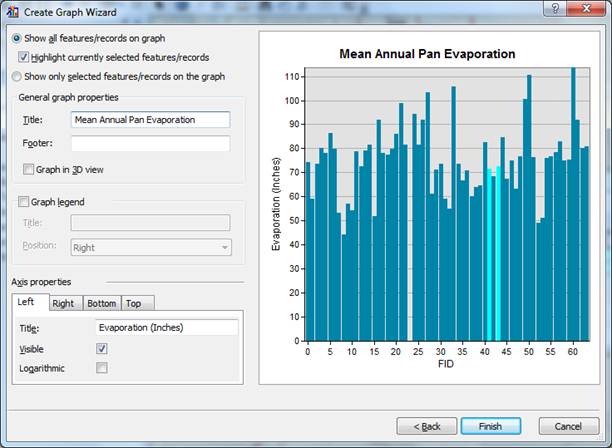Click the help question mark button
The height and width of the screenshot is (448, 612).
(x=552, y=9)
